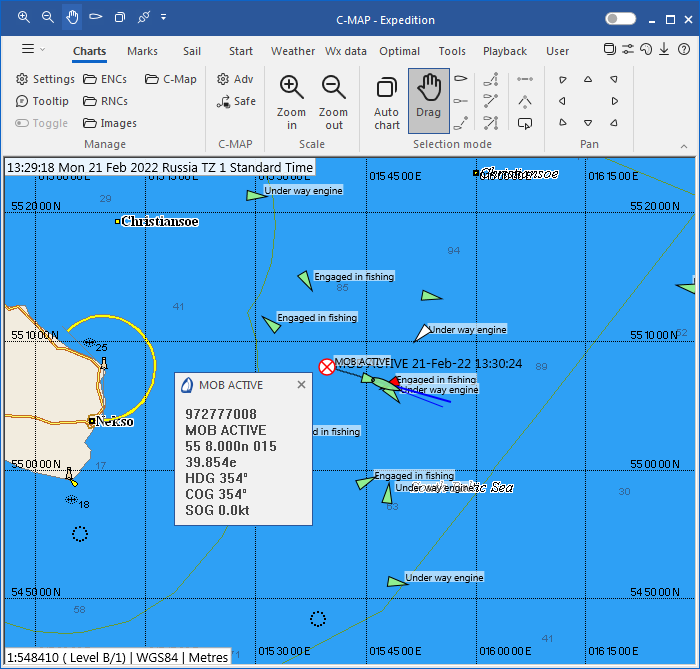Click the title bar zoom out magnifier

[x=48, y=17]
